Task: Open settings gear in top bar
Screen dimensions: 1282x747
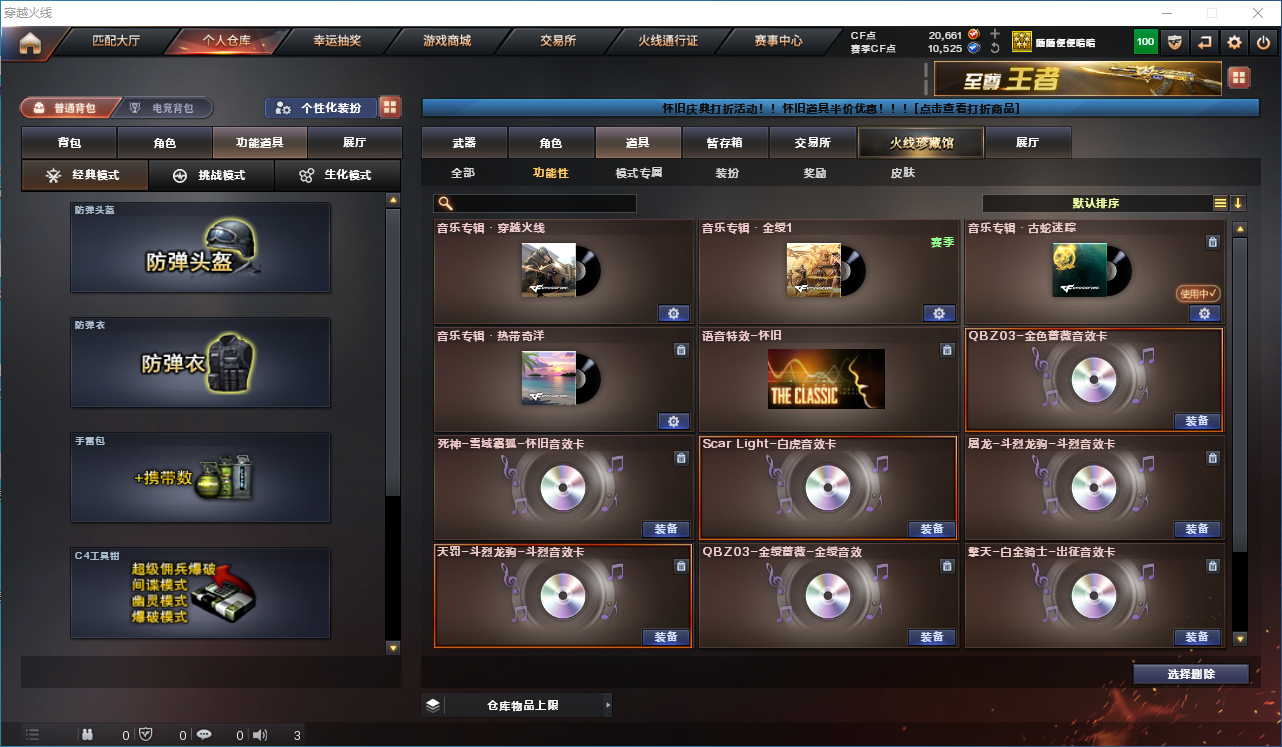Action: (x=1235, y=42)
